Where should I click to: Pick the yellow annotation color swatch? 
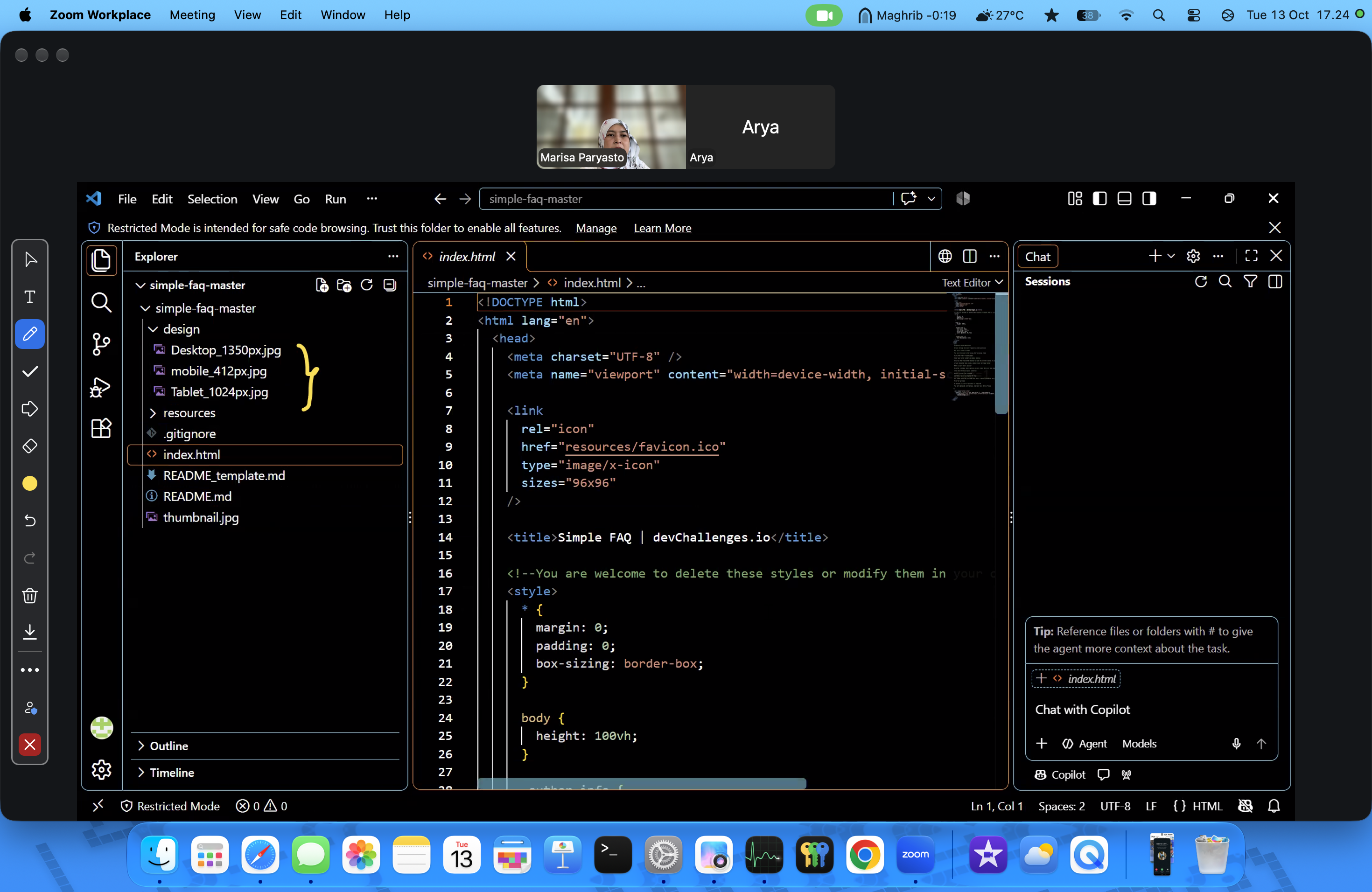point(30,483)
